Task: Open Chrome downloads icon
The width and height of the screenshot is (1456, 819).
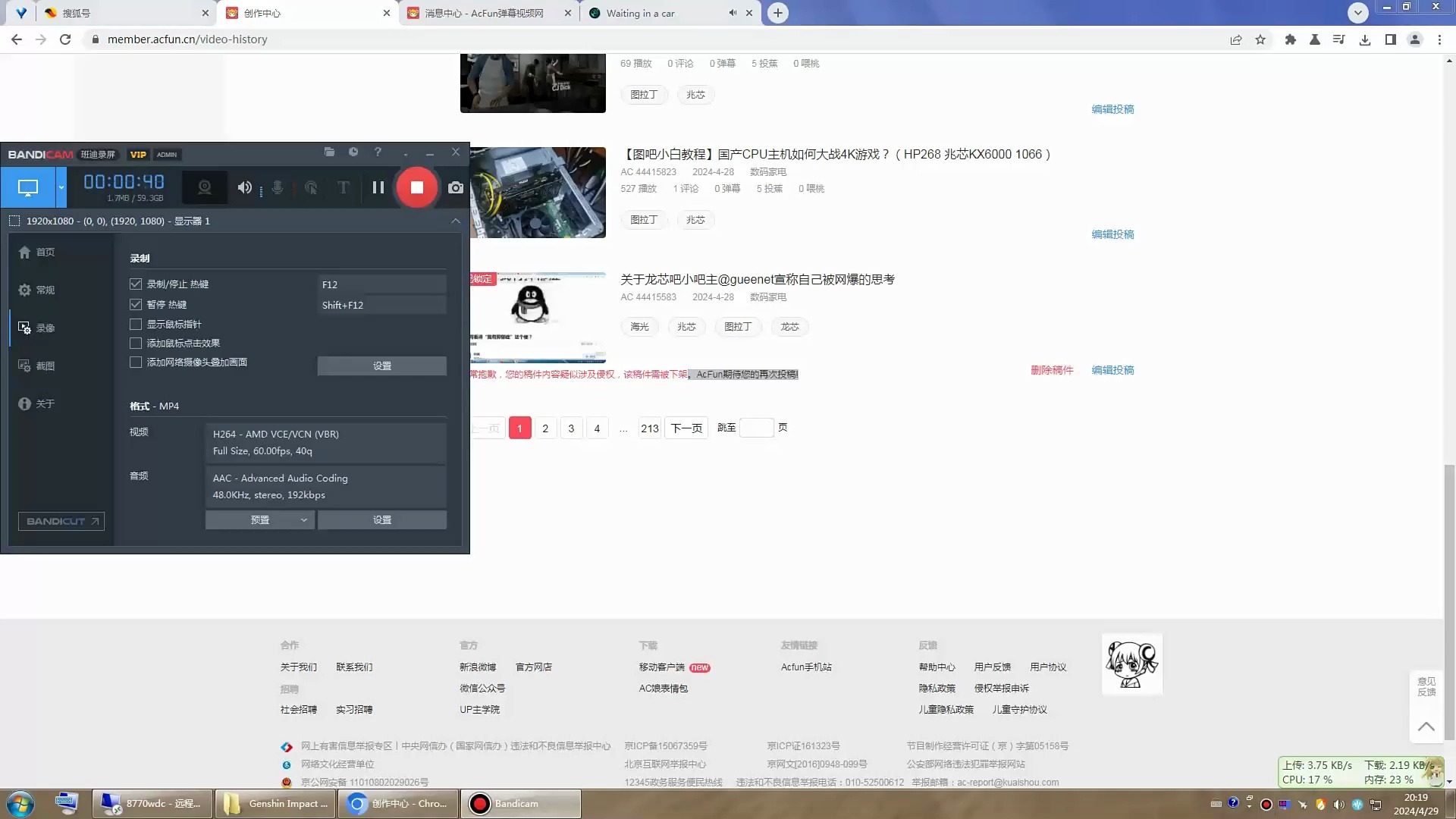Action: coord(1365,39)
